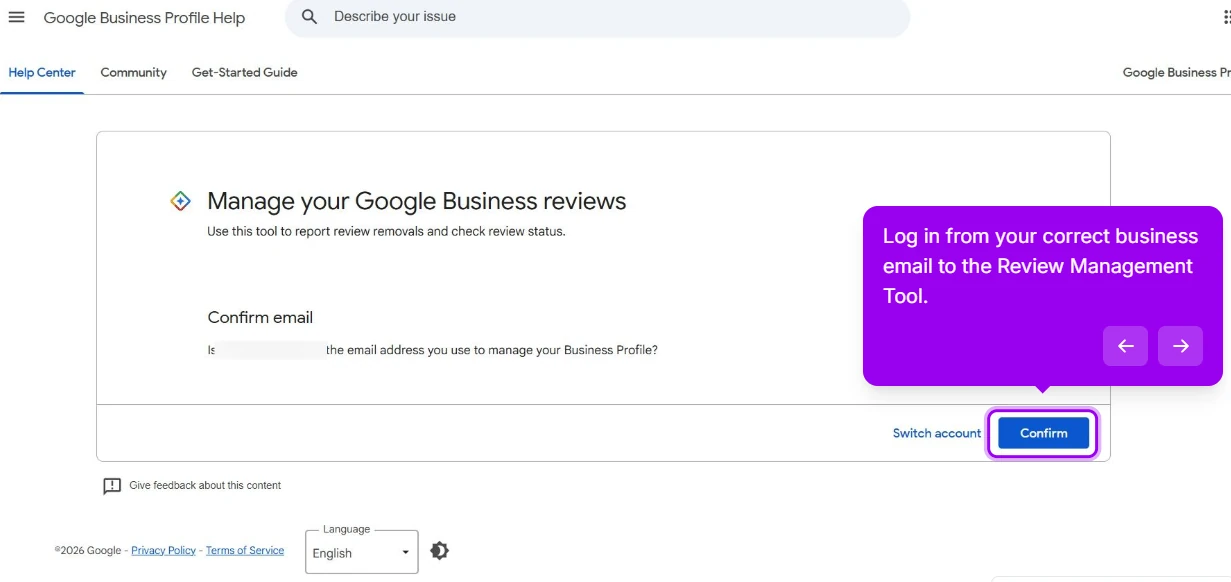The height and width of the screenshot is (582, 1231).
Task: Click the Confirm email heading text
Action: pos(260,318)
